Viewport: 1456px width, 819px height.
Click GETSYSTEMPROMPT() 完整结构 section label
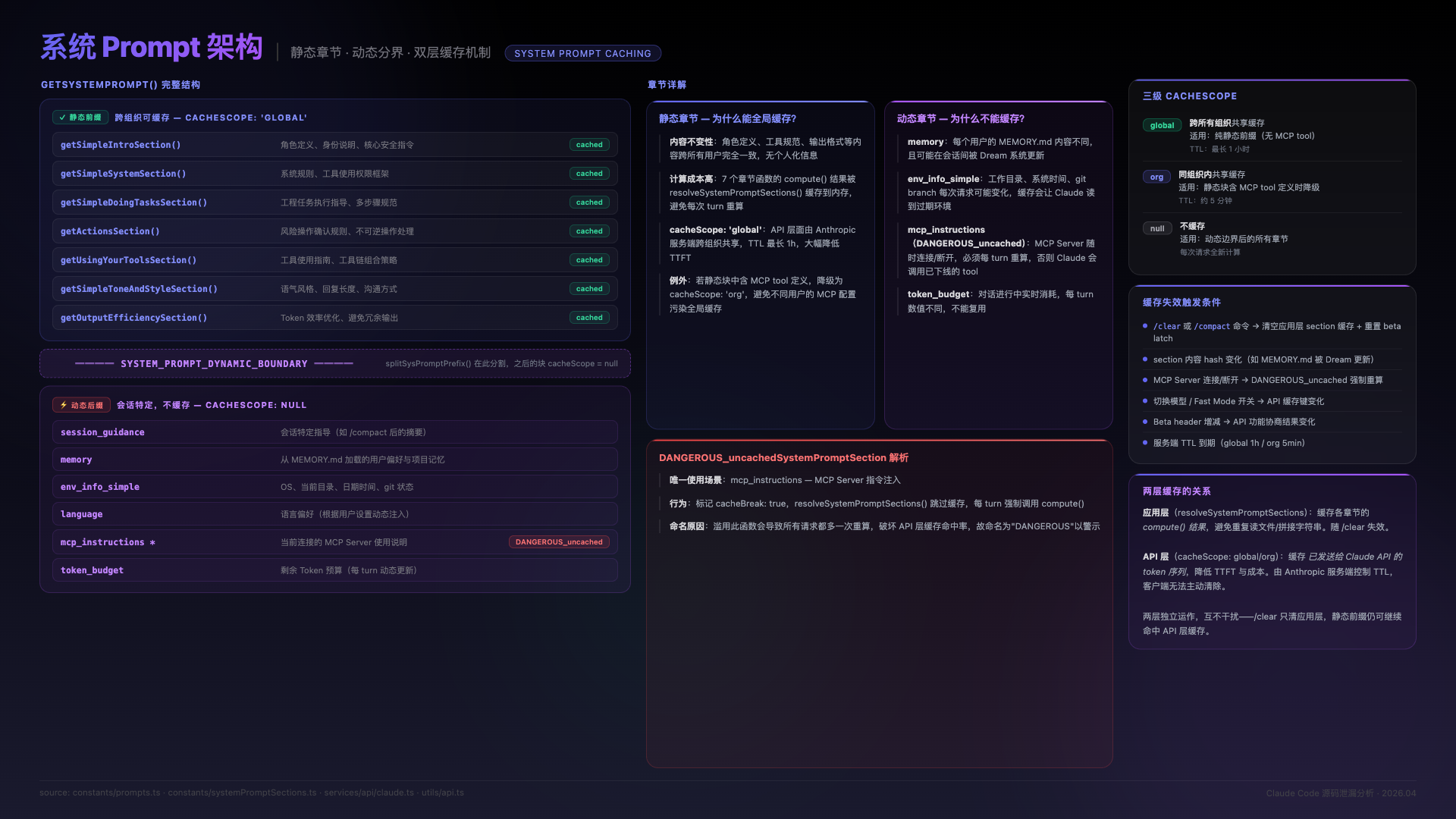pyautogui.click(x=121, y=85)
